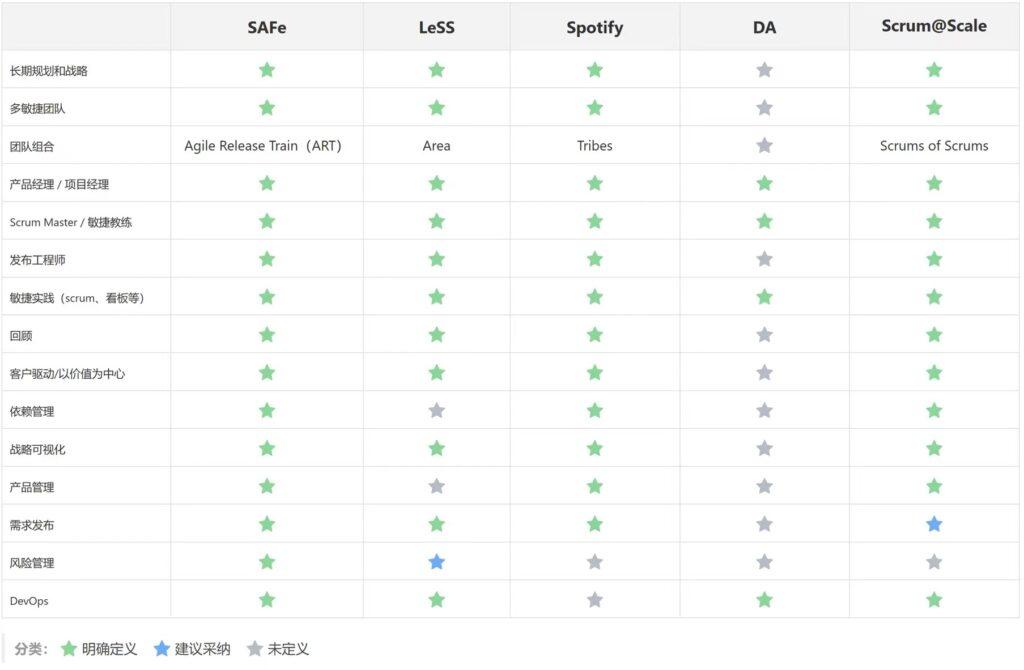The width and height of the screenshot is (1024, 670).
Task: Click the blue star in LeSS 风险管理 row
Action: point(436,562)
